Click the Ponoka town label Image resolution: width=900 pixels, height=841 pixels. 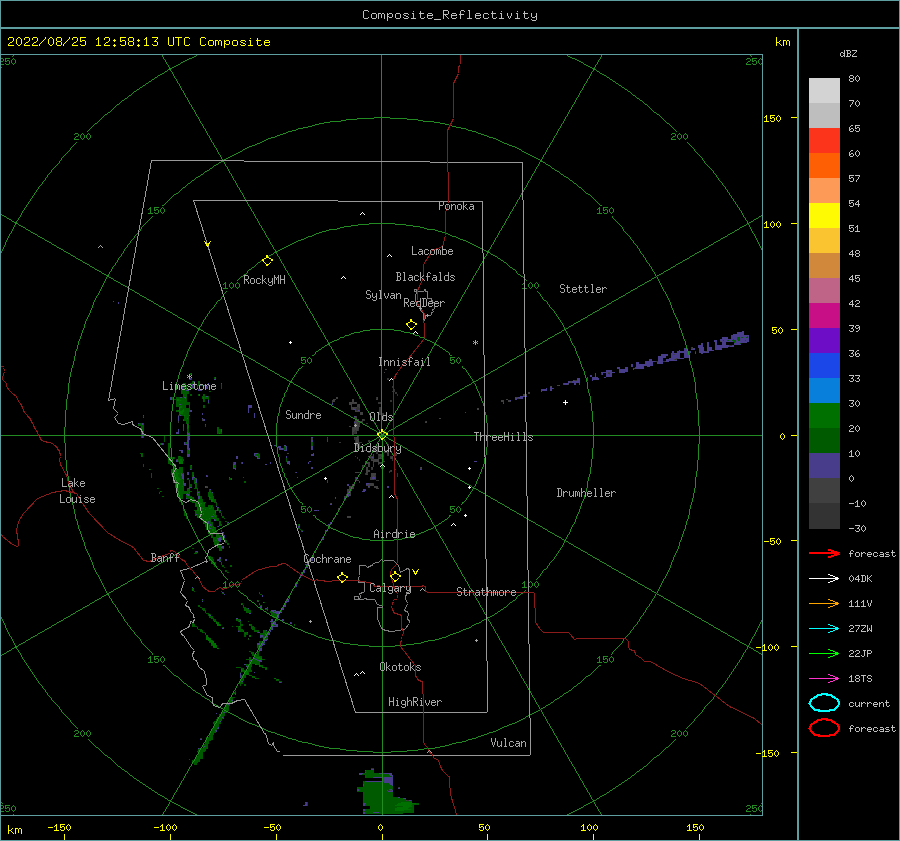tap(456, 206)
